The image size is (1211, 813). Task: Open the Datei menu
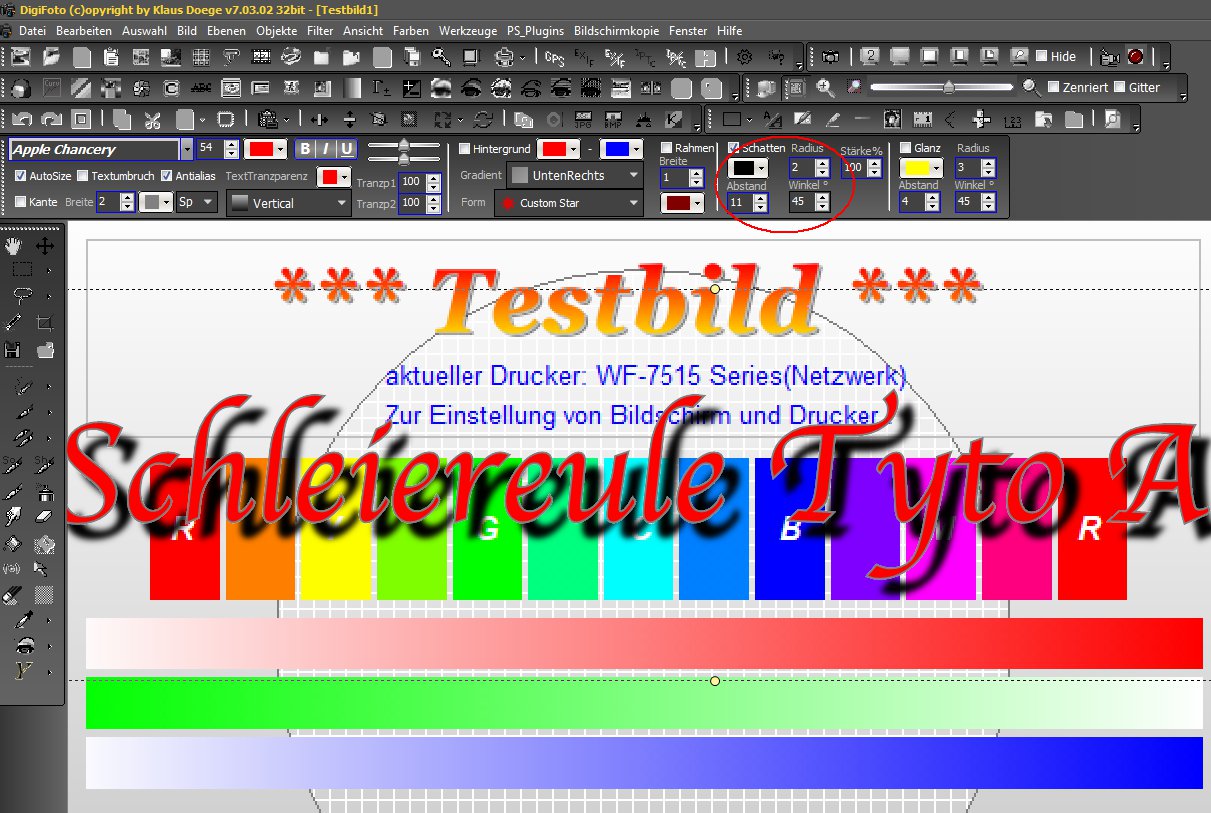[x=32, y=31]
